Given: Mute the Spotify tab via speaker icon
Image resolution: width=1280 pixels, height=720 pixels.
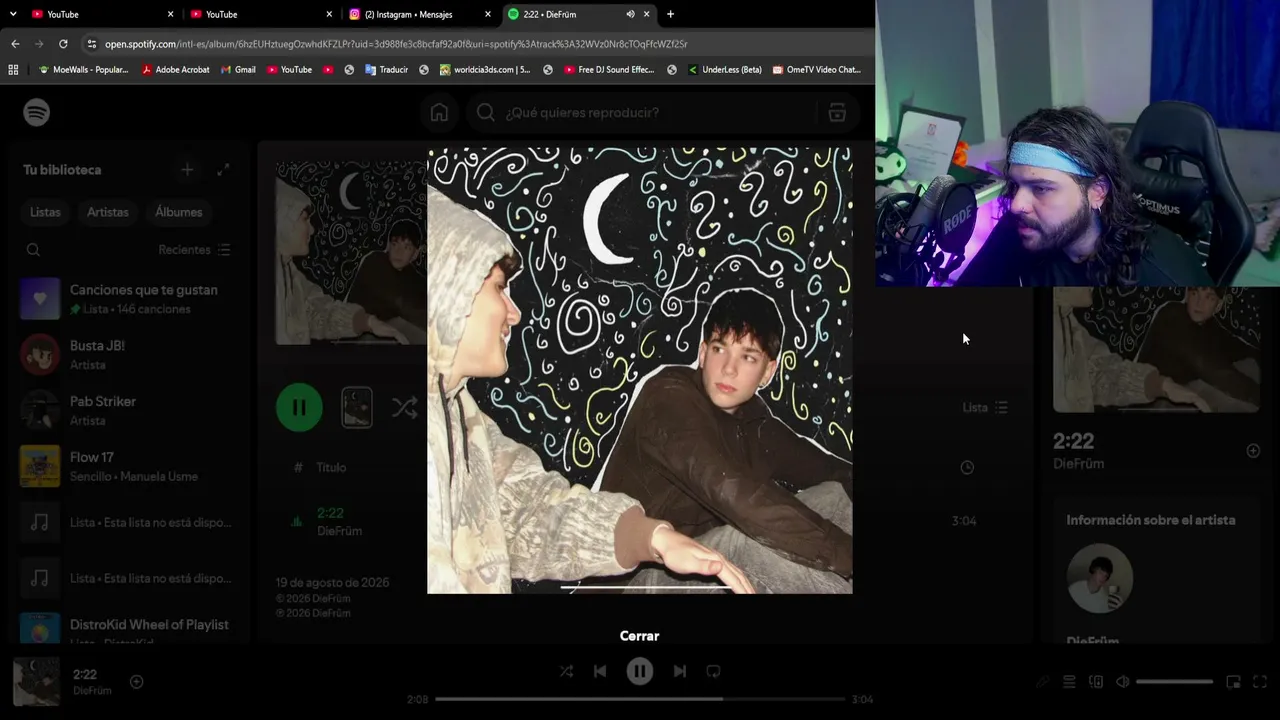Looking at the screenshot, I should (630, 14).
